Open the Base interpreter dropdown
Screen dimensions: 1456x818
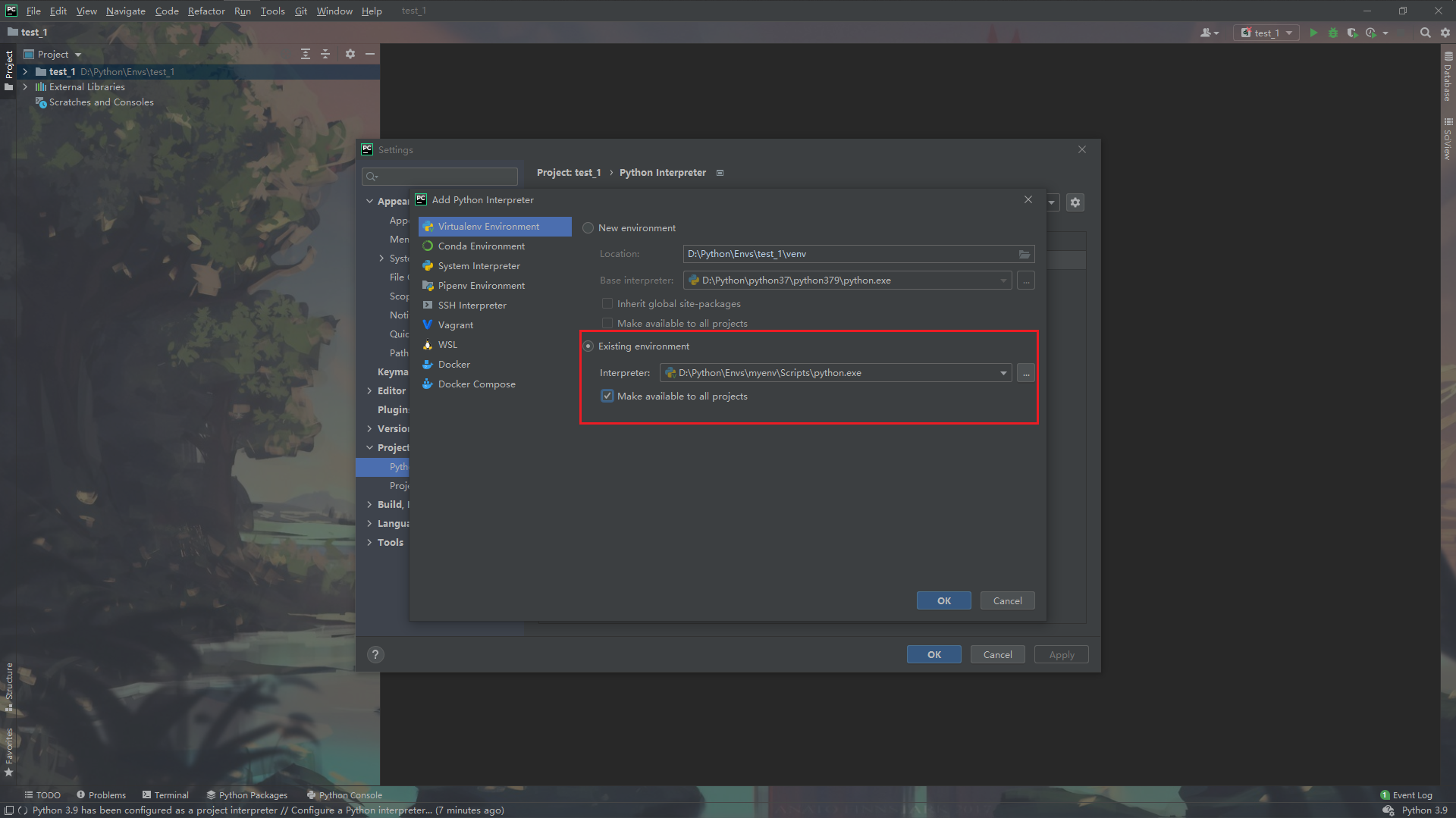[x=1003, y=281]
